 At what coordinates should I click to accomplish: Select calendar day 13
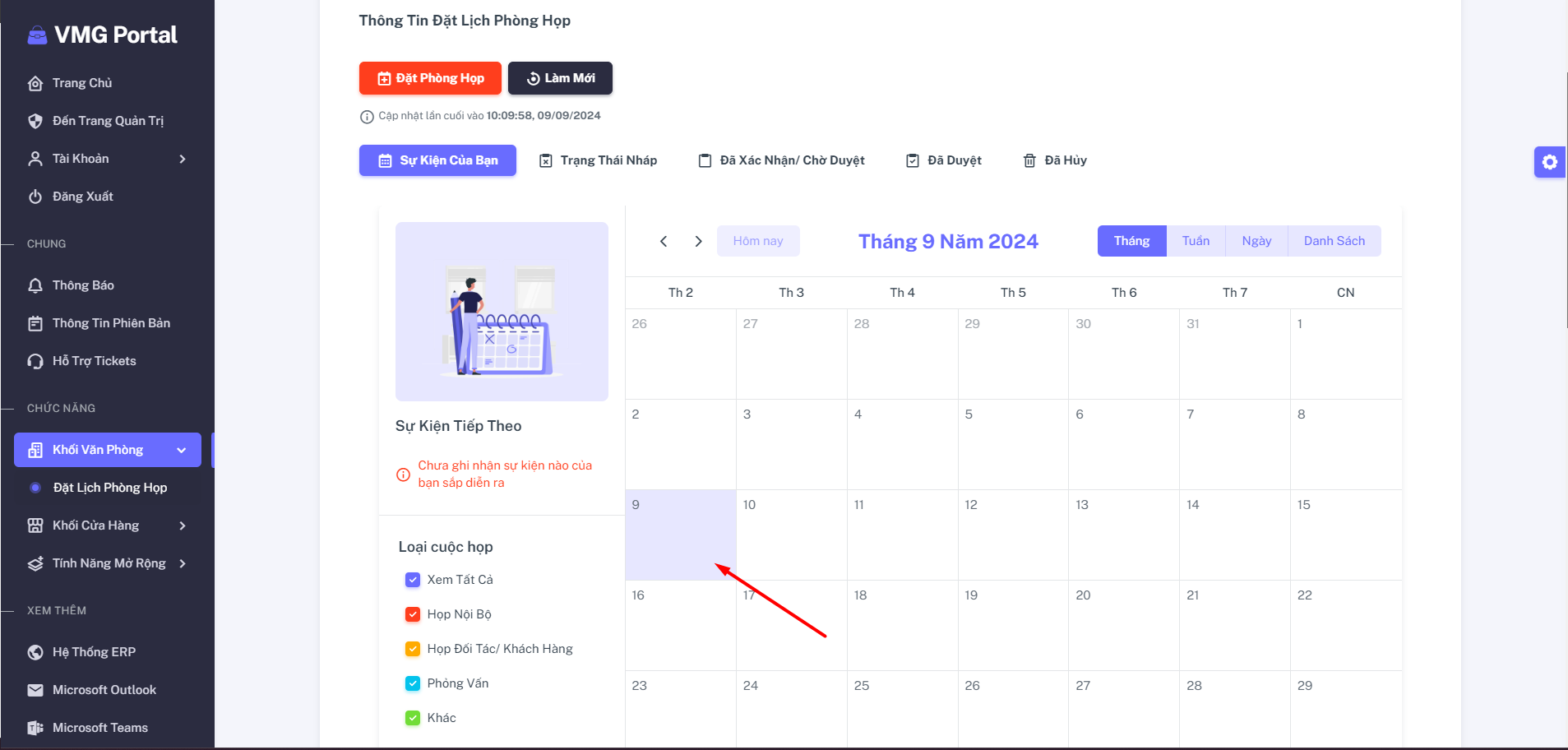tap(1125, 535)
